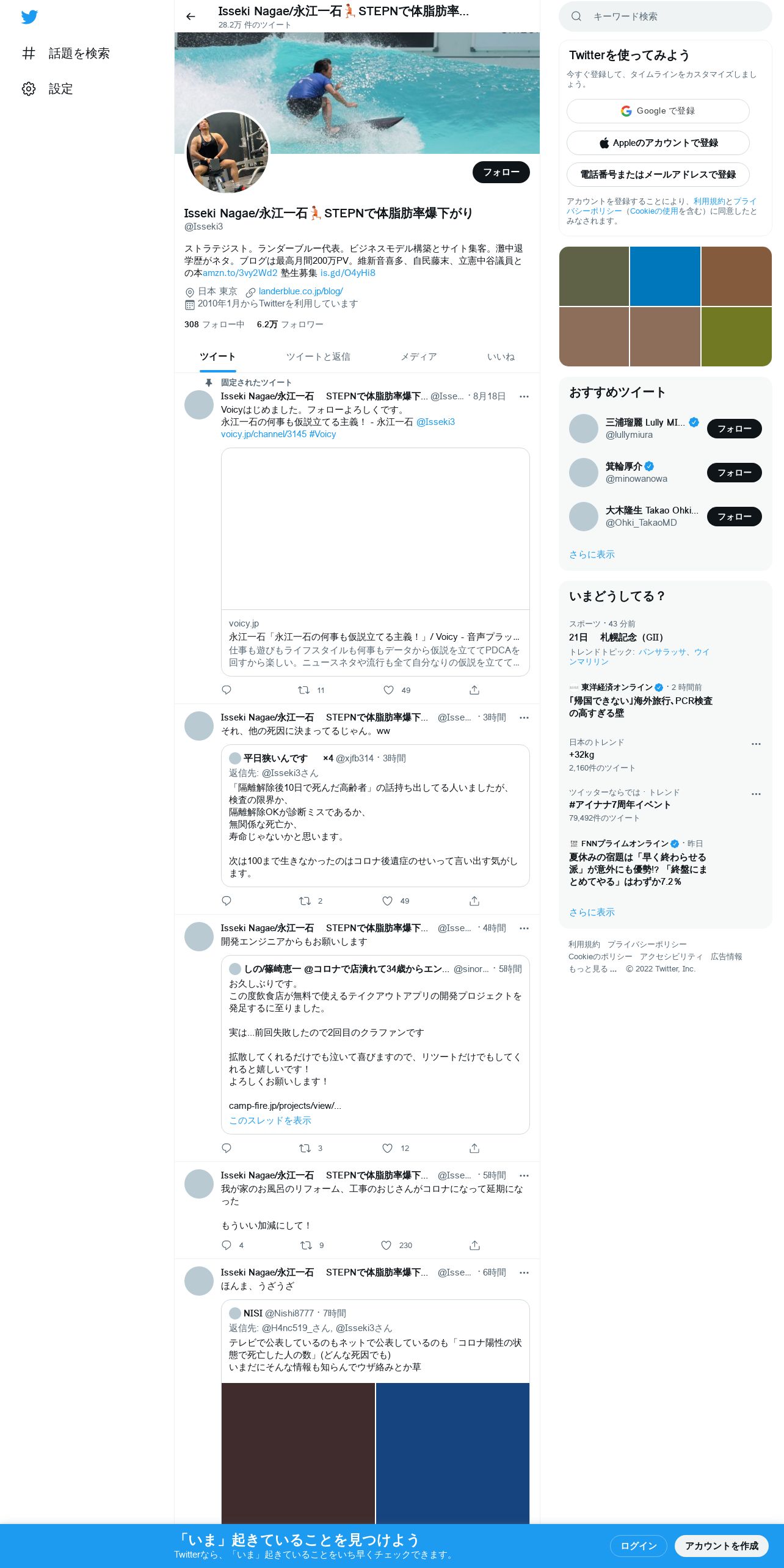Click さらに表示 under いまどうしてる？
Screen dimensions: 784x1568
click(592, 912)
